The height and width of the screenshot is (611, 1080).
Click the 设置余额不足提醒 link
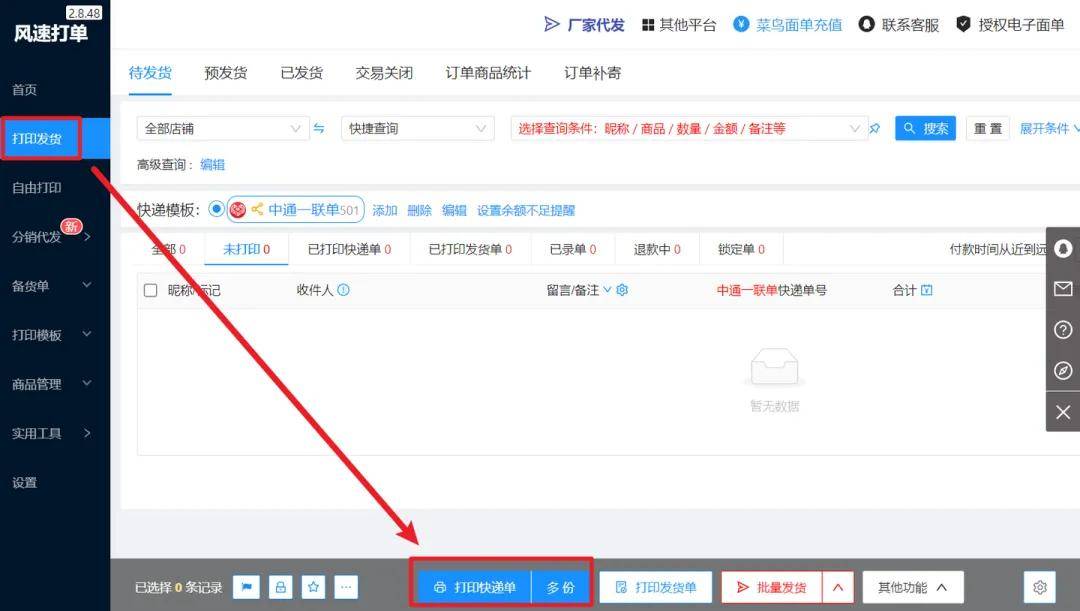(526, 210)
